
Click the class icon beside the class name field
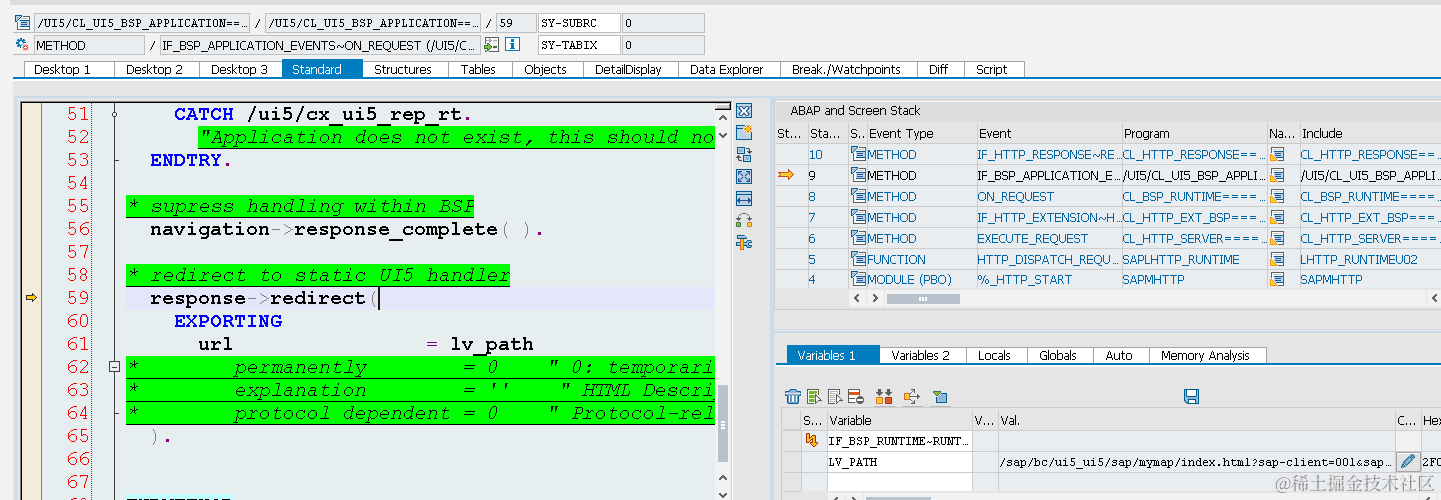(22, 22)
